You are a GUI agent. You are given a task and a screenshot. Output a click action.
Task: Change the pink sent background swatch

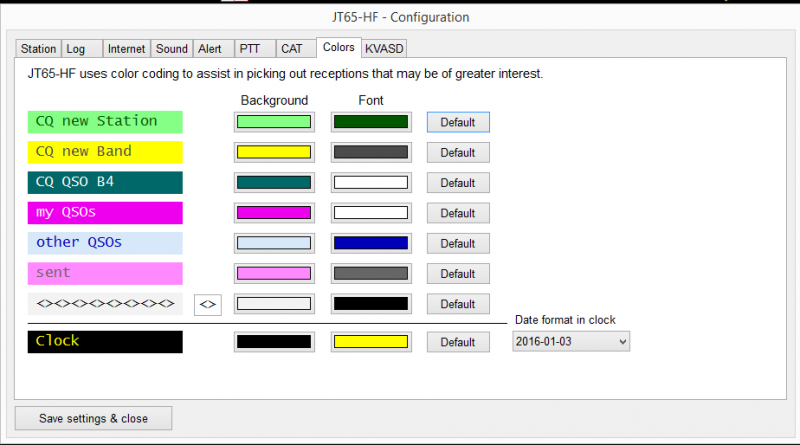coord(274,274)
